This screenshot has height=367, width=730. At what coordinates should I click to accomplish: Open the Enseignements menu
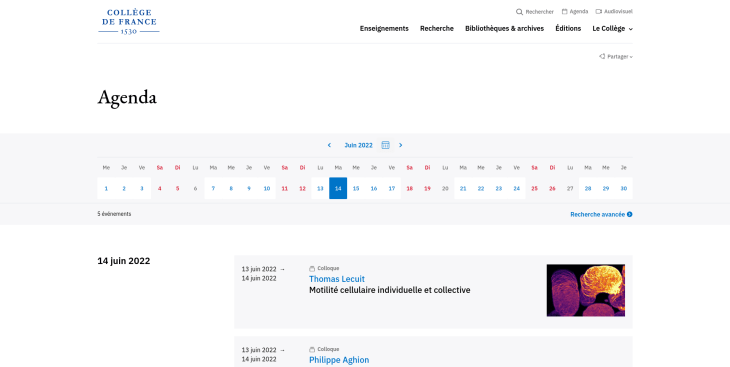(x=384, y=28)
